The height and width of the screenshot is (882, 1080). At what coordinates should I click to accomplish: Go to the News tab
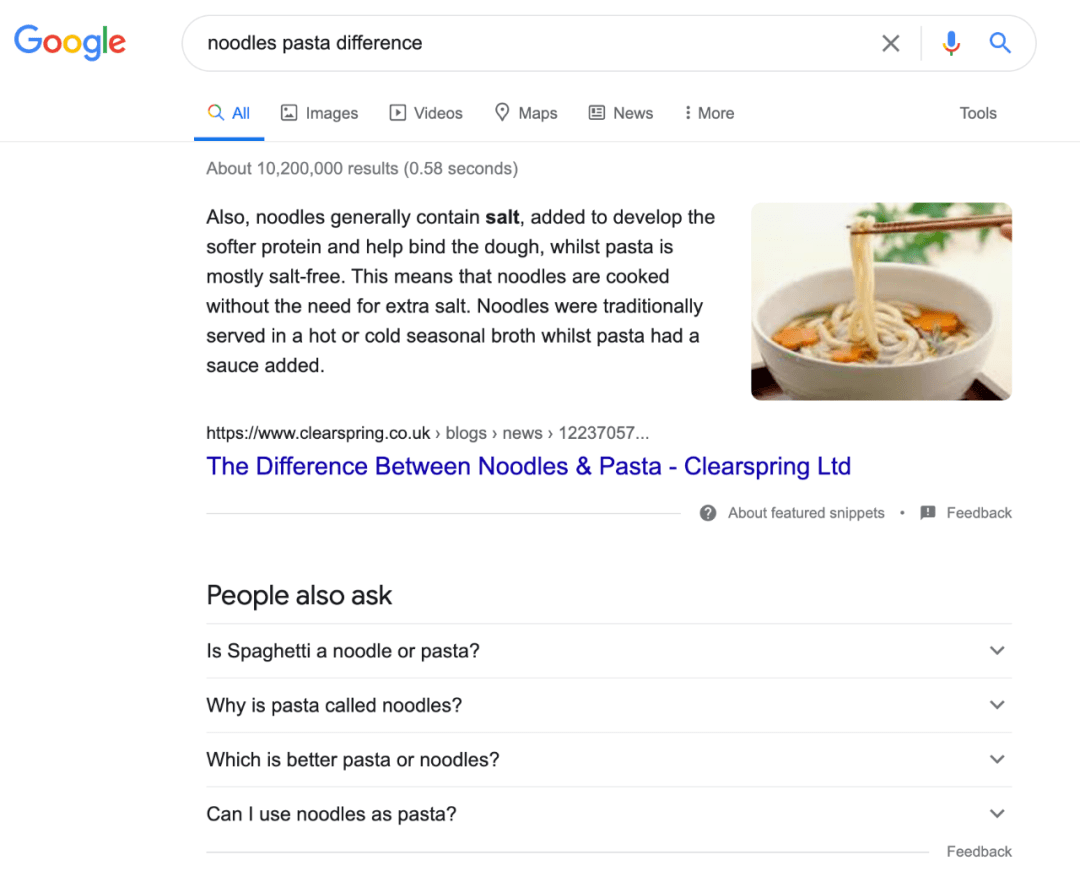tap(621, 113)
